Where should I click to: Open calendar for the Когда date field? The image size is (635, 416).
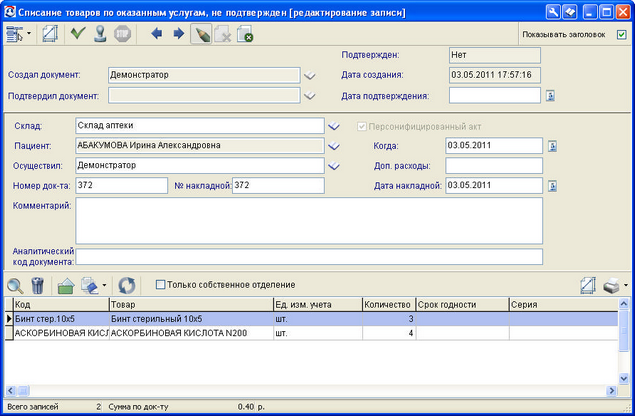[x=552, y=146]
